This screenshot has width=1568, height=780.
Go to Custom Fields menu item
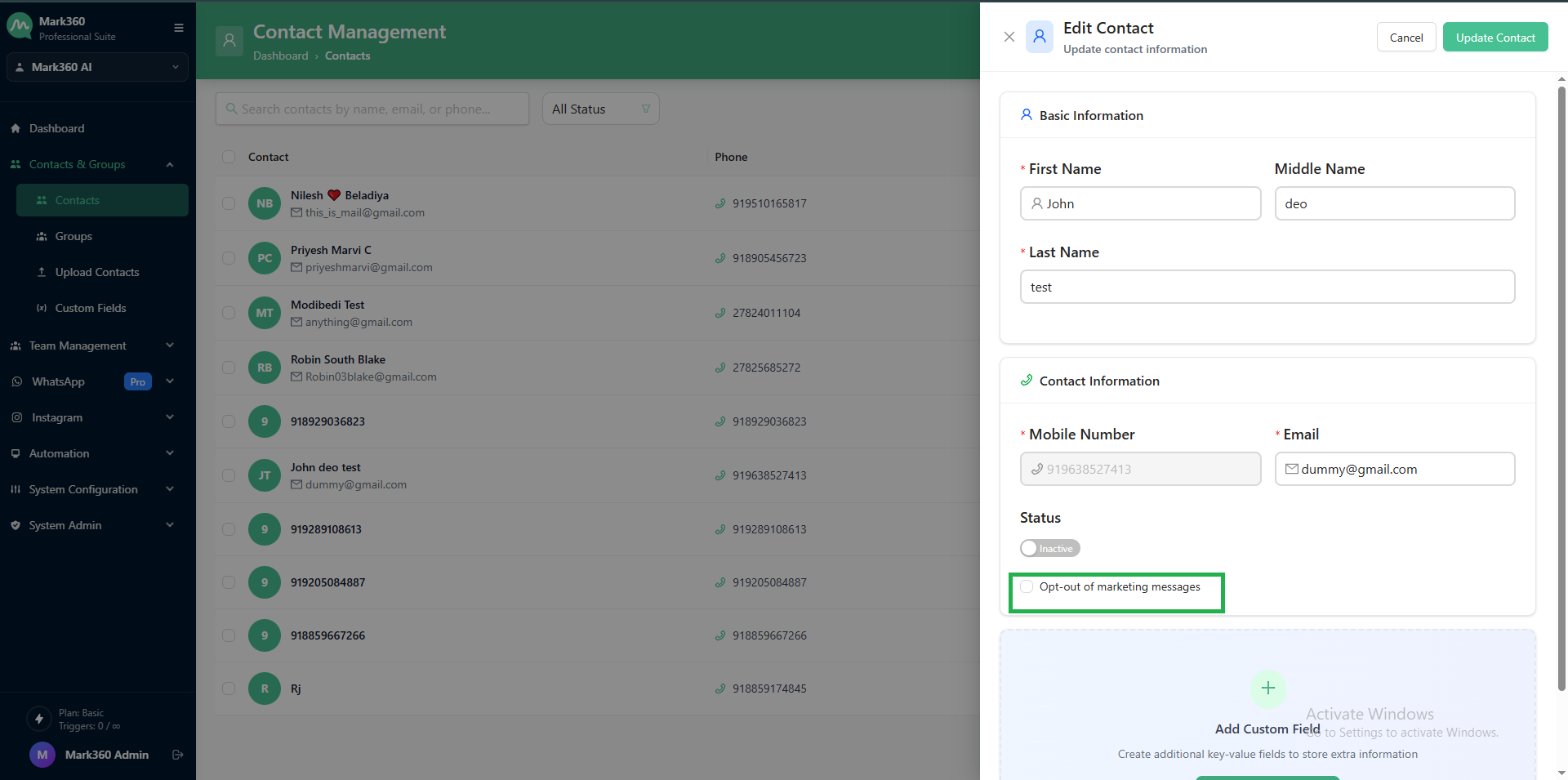pos(90,308)
